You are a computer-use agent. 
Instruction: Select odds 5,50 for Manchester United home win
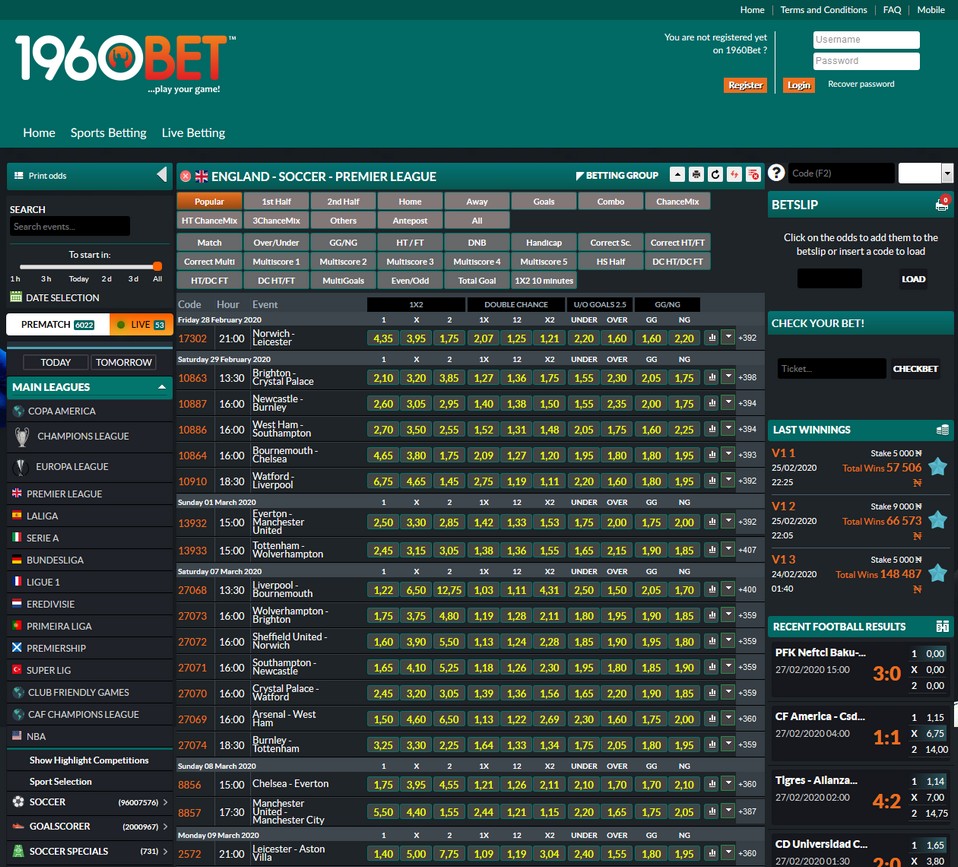pyautogui.click(x=383, y=811)
